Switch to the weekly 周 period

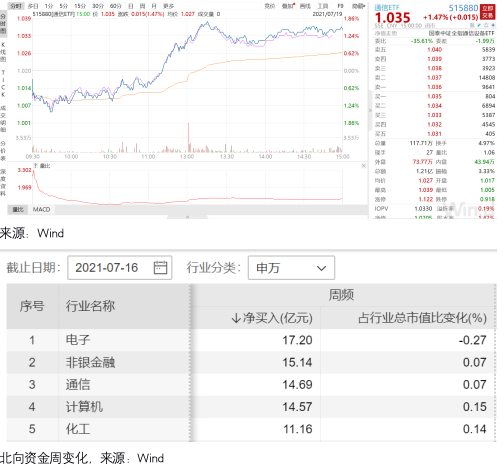[142, 6]
